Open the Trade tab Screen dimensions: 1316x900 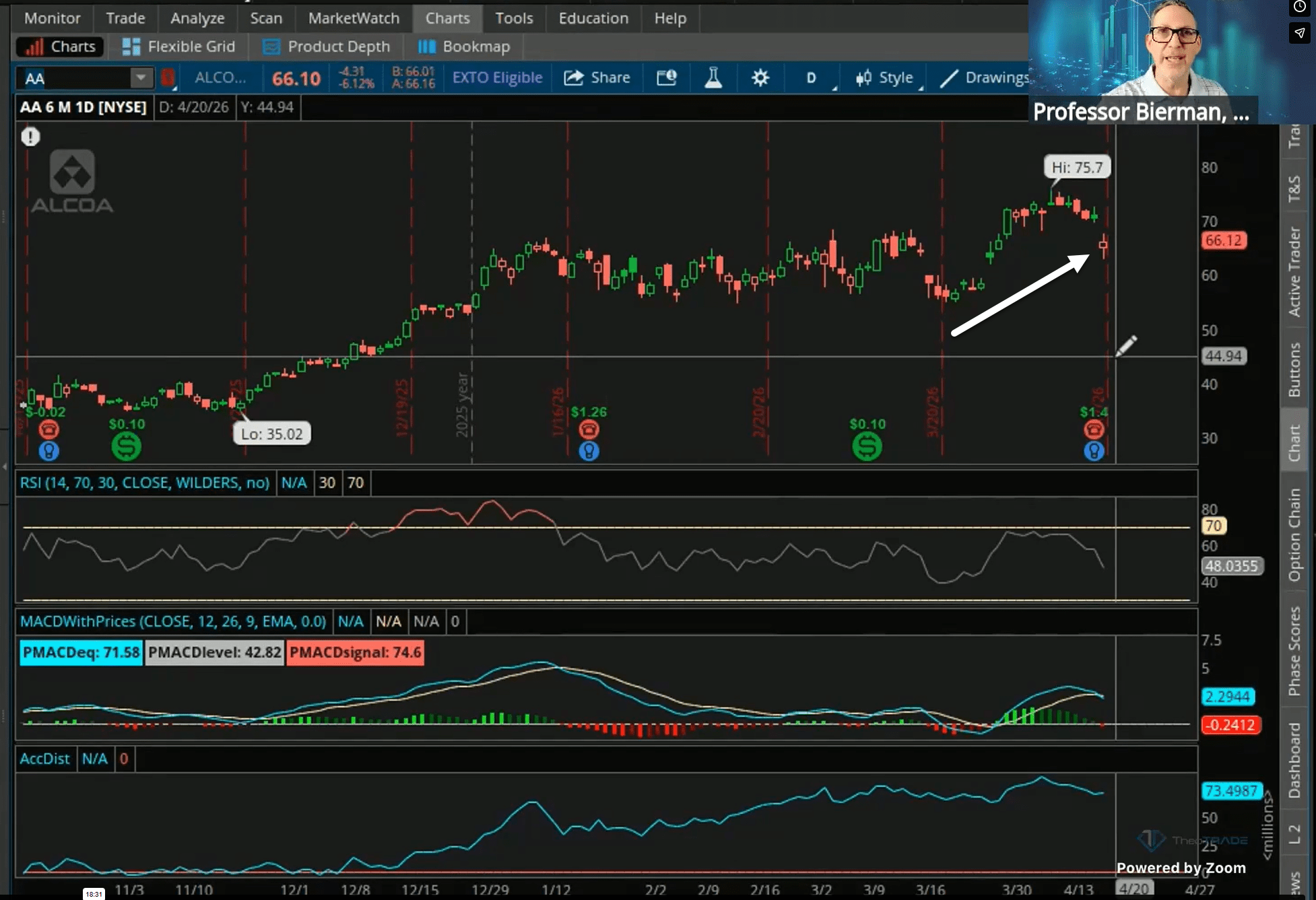pos(125,18)
